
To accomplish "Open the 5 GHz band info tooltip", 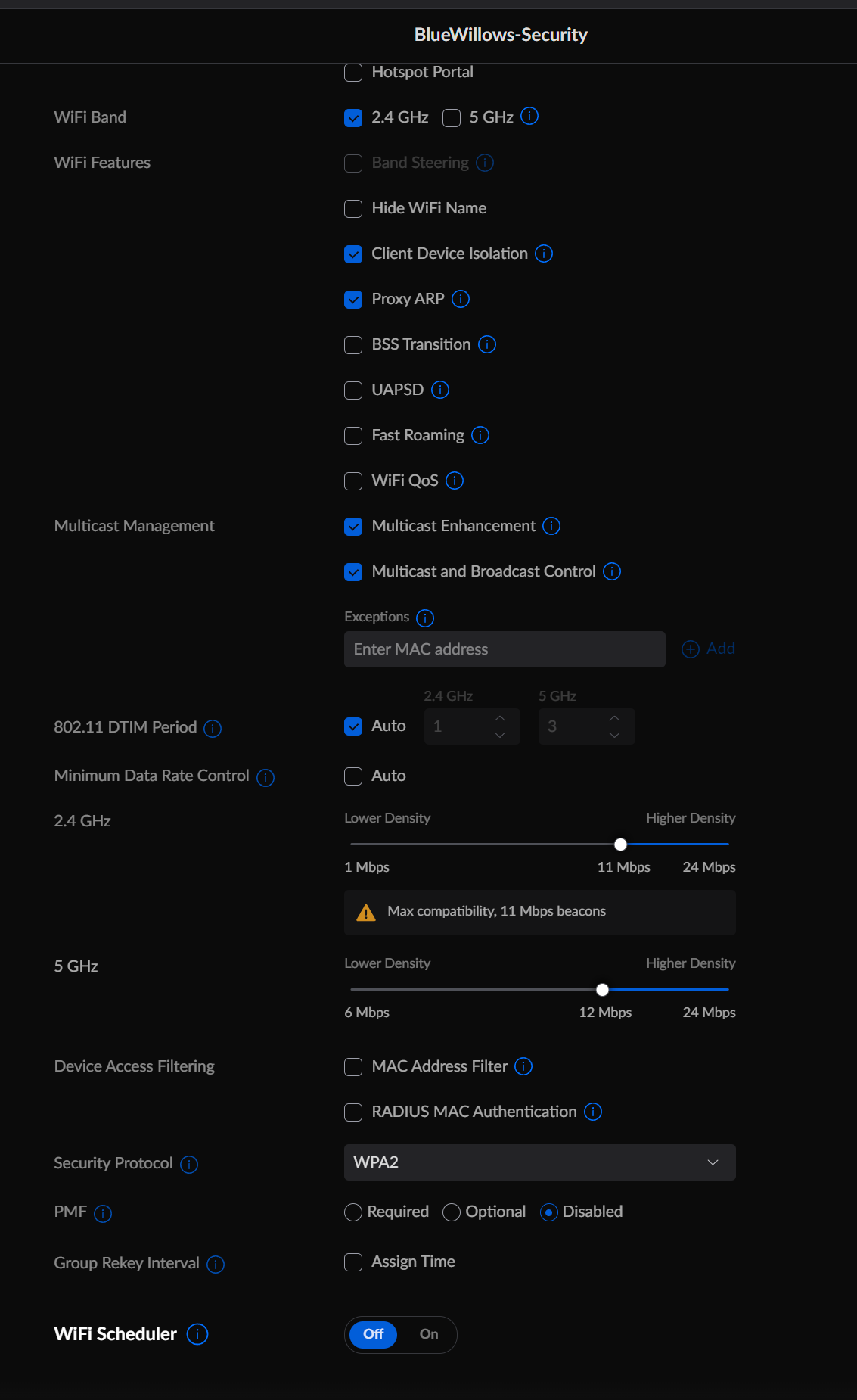I will click(x=529, y=117).
